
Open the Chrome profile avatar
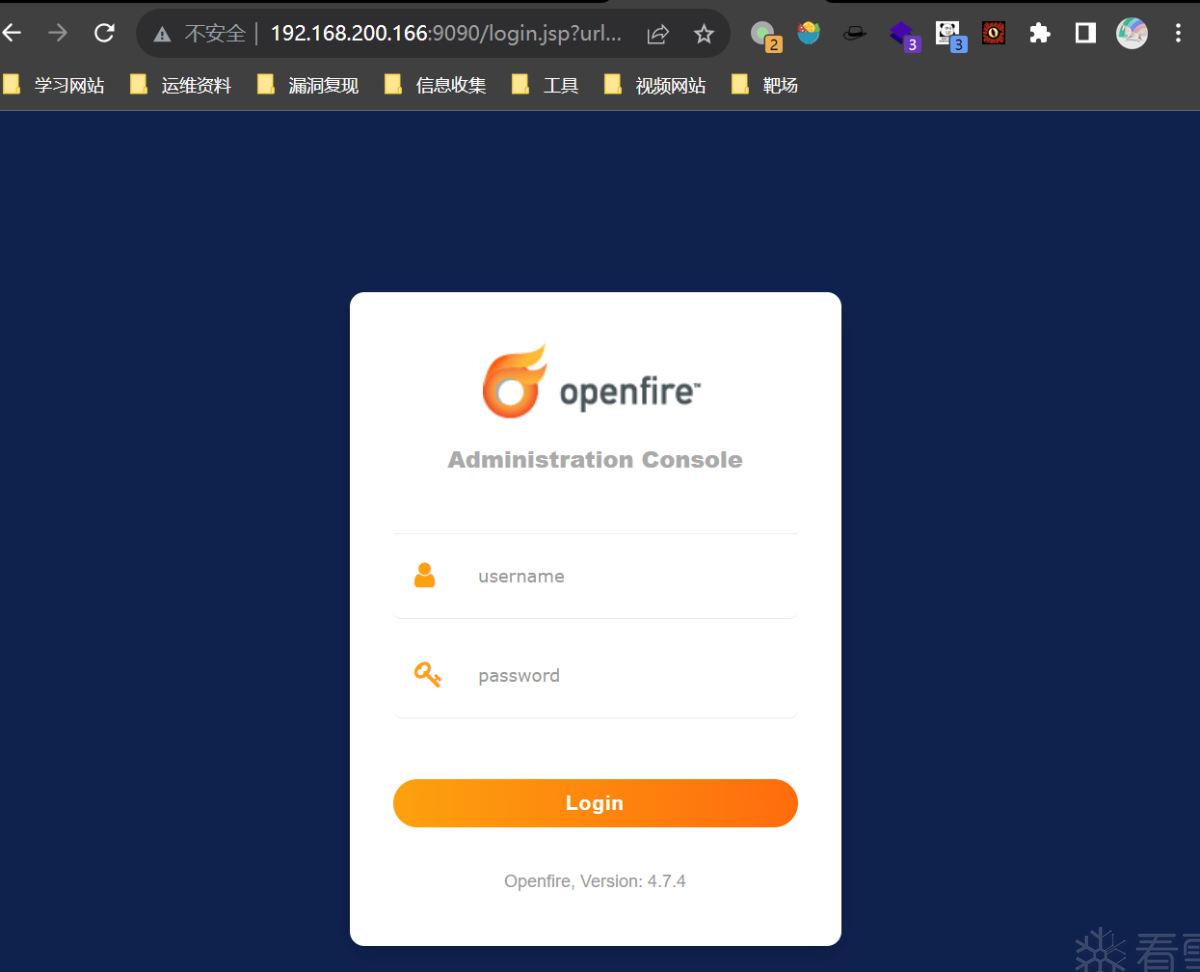pos(1132,33)
